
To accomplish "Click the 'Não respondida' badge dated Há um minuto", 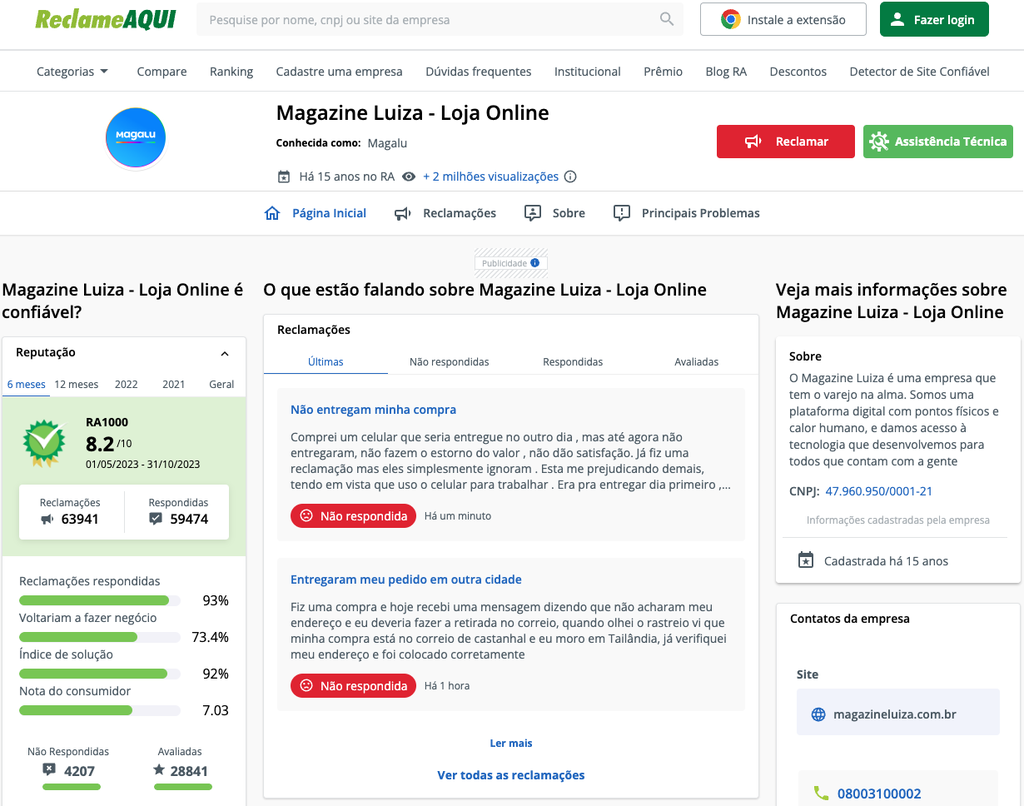I will [x=353, y=516].
